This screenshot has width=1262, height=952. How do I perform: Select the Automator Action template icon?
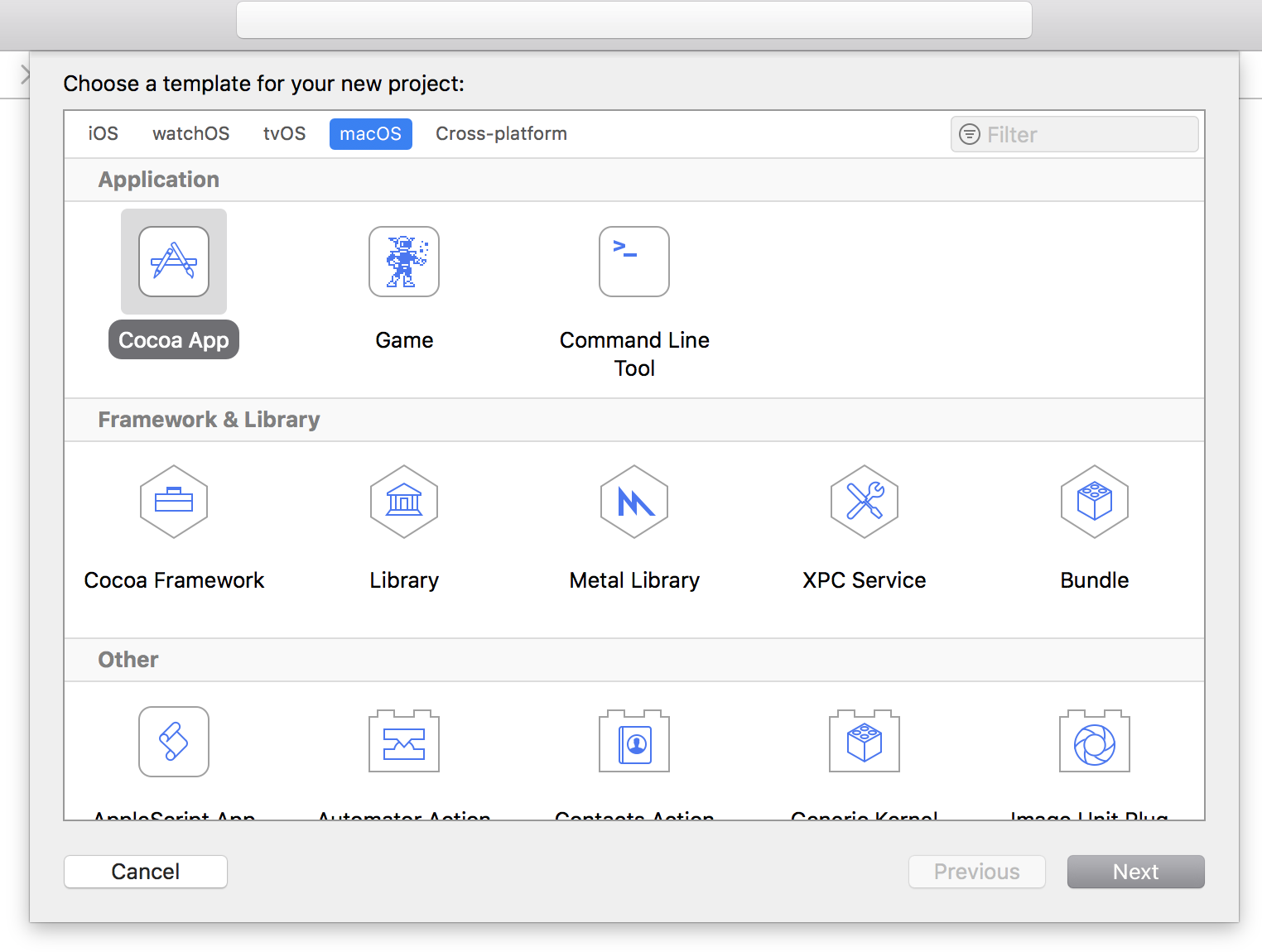click(403, 741)
